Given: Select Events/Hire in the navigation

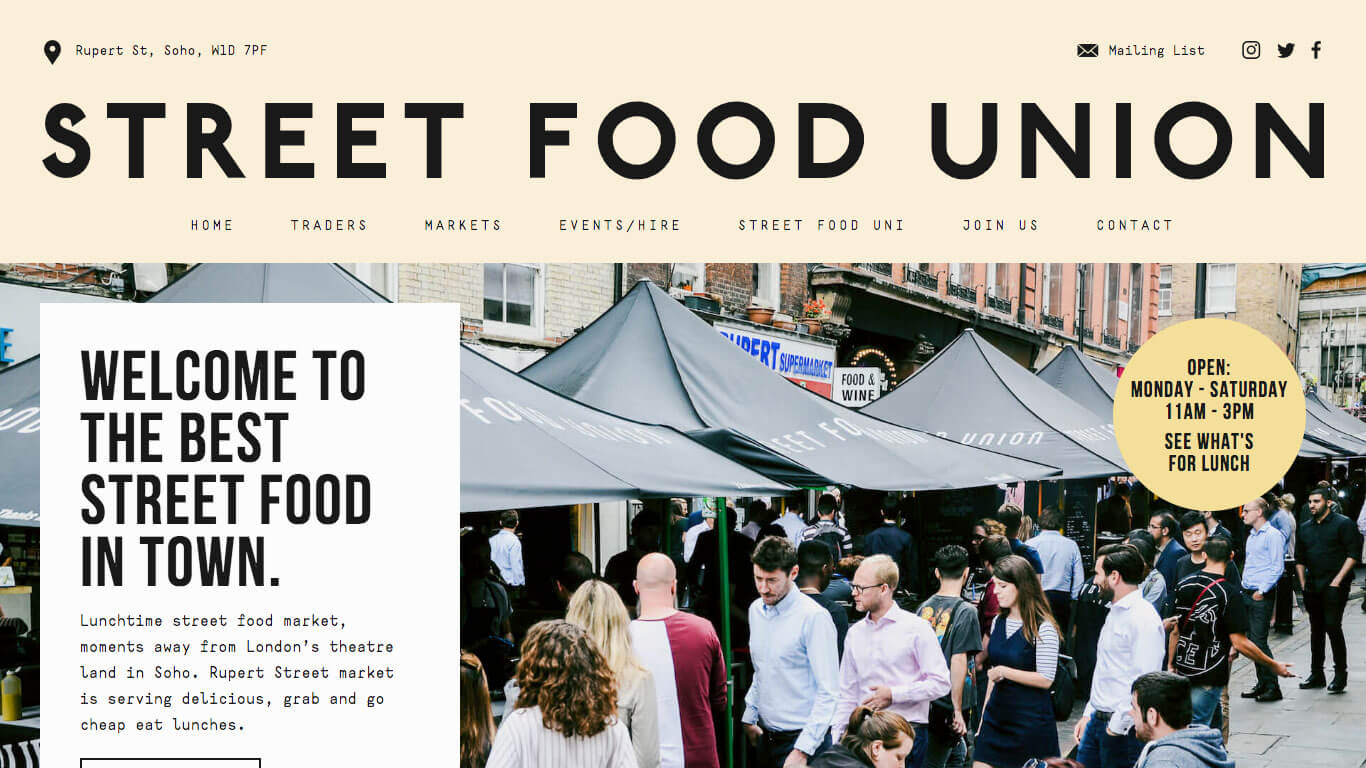Looking at the screenshot, I should (x=620, y=225).
